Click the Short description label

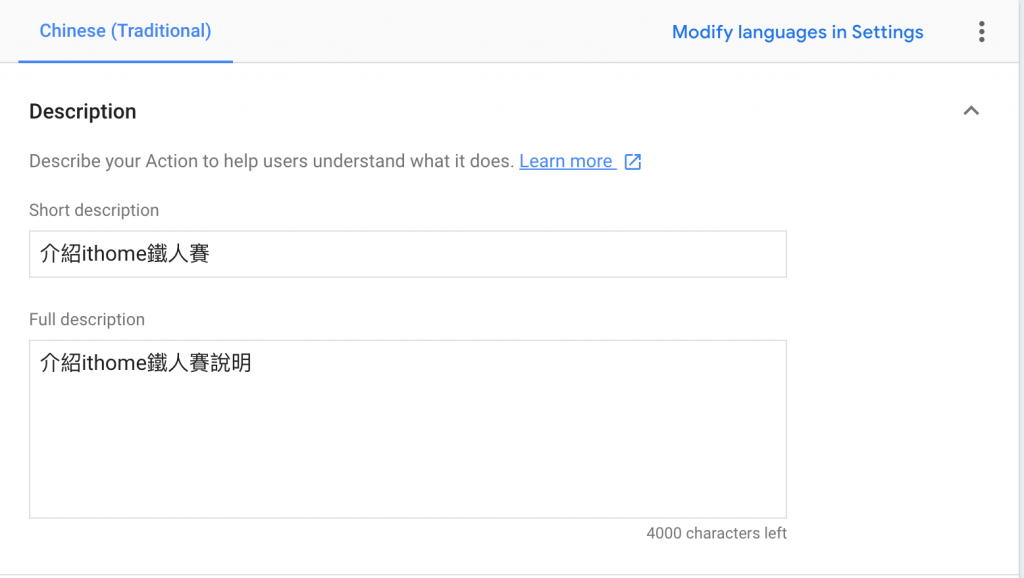click(94, 210)
